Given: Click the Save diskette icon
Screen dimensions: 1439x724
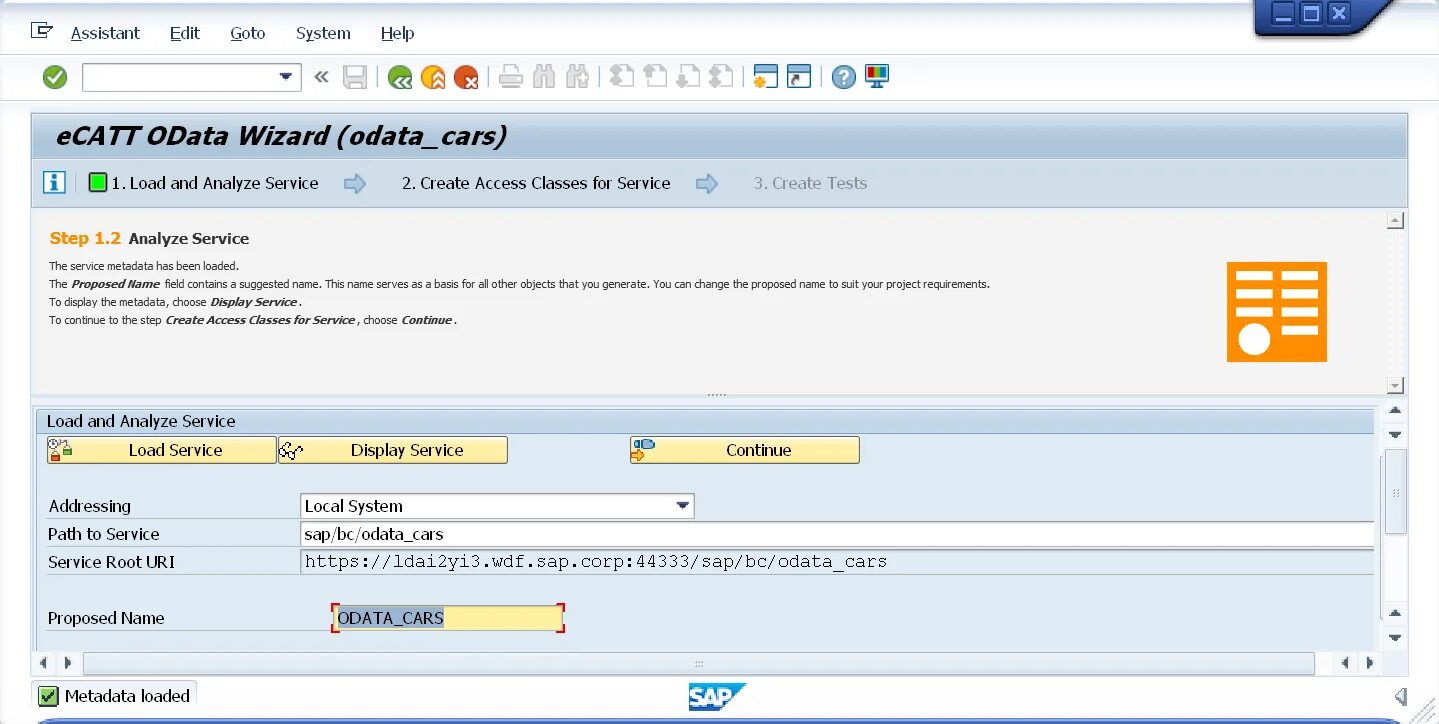Looking at the screenshot, I should (x=355, y=77).
